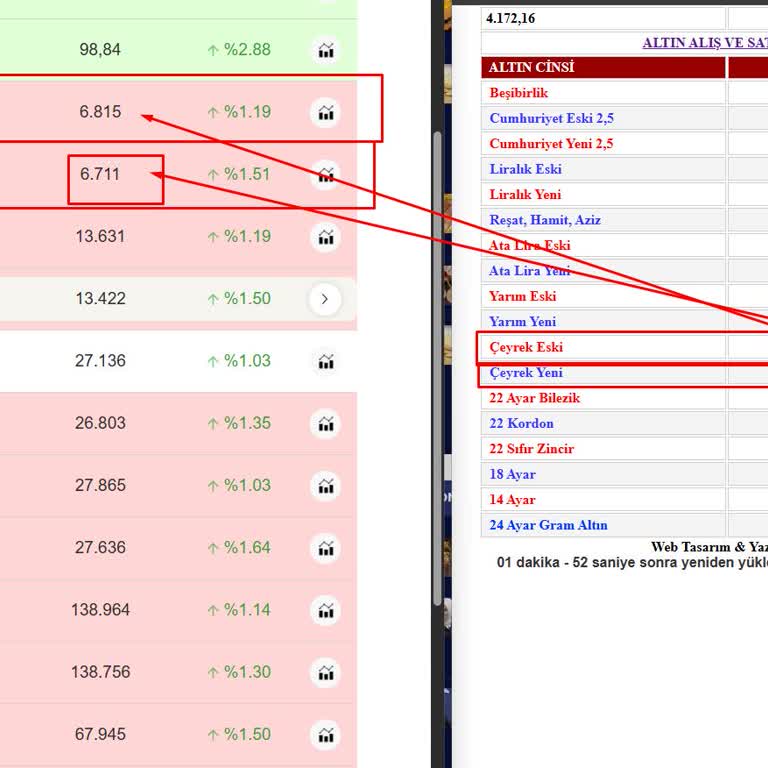This screenshot has width=768, height=768.
Task: Open the chart icon in 6.815 row
Action: (x=326, y=112)
